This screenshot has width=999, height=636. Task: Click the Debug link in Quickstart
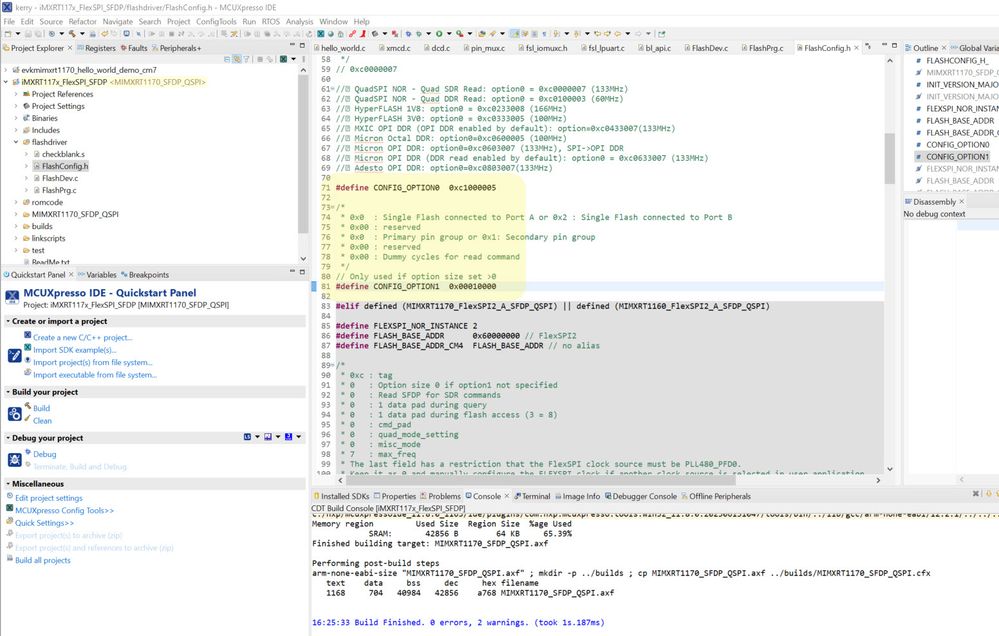click(45, 454)
